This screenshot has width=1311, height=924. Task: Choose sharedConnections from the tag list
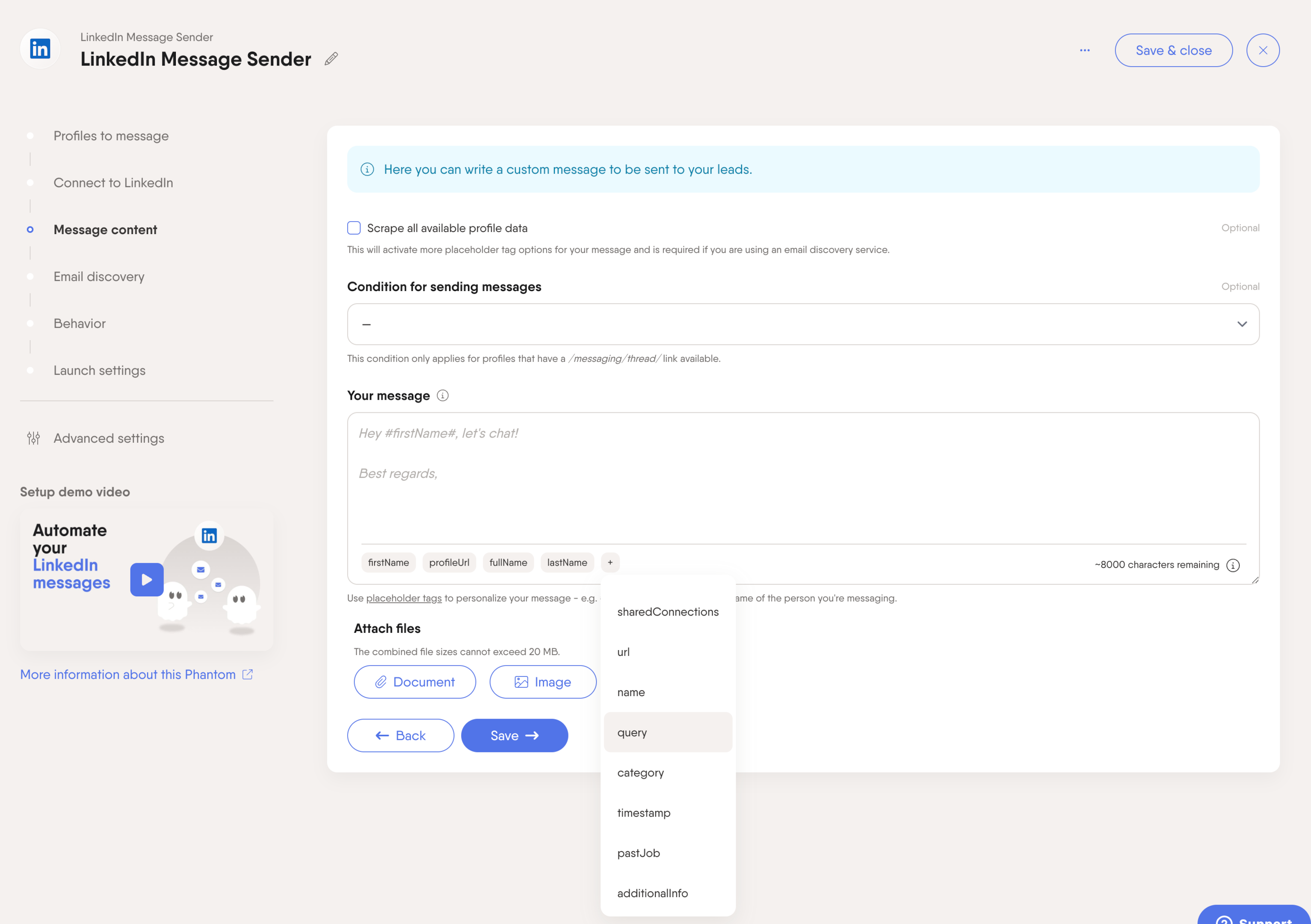click(668, 612)
